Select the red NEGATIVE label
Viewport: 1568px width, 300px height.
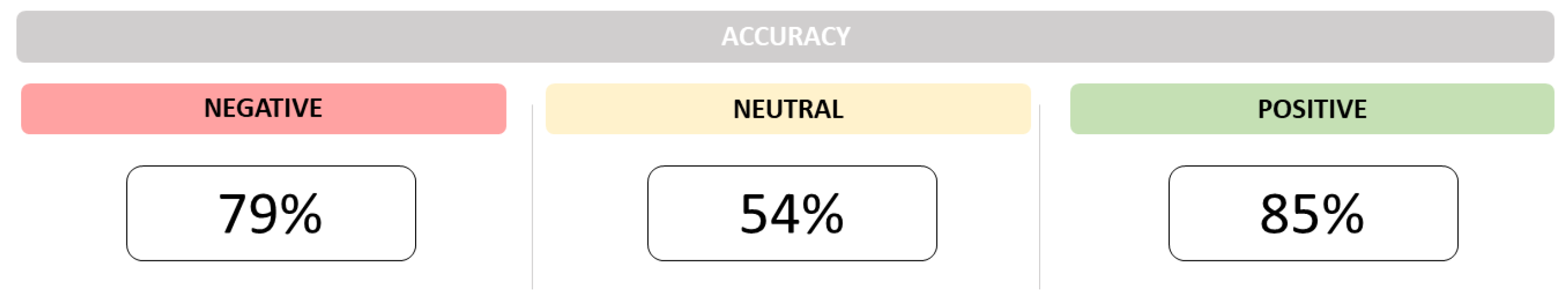pyautogui.click(x=263, y=108)
